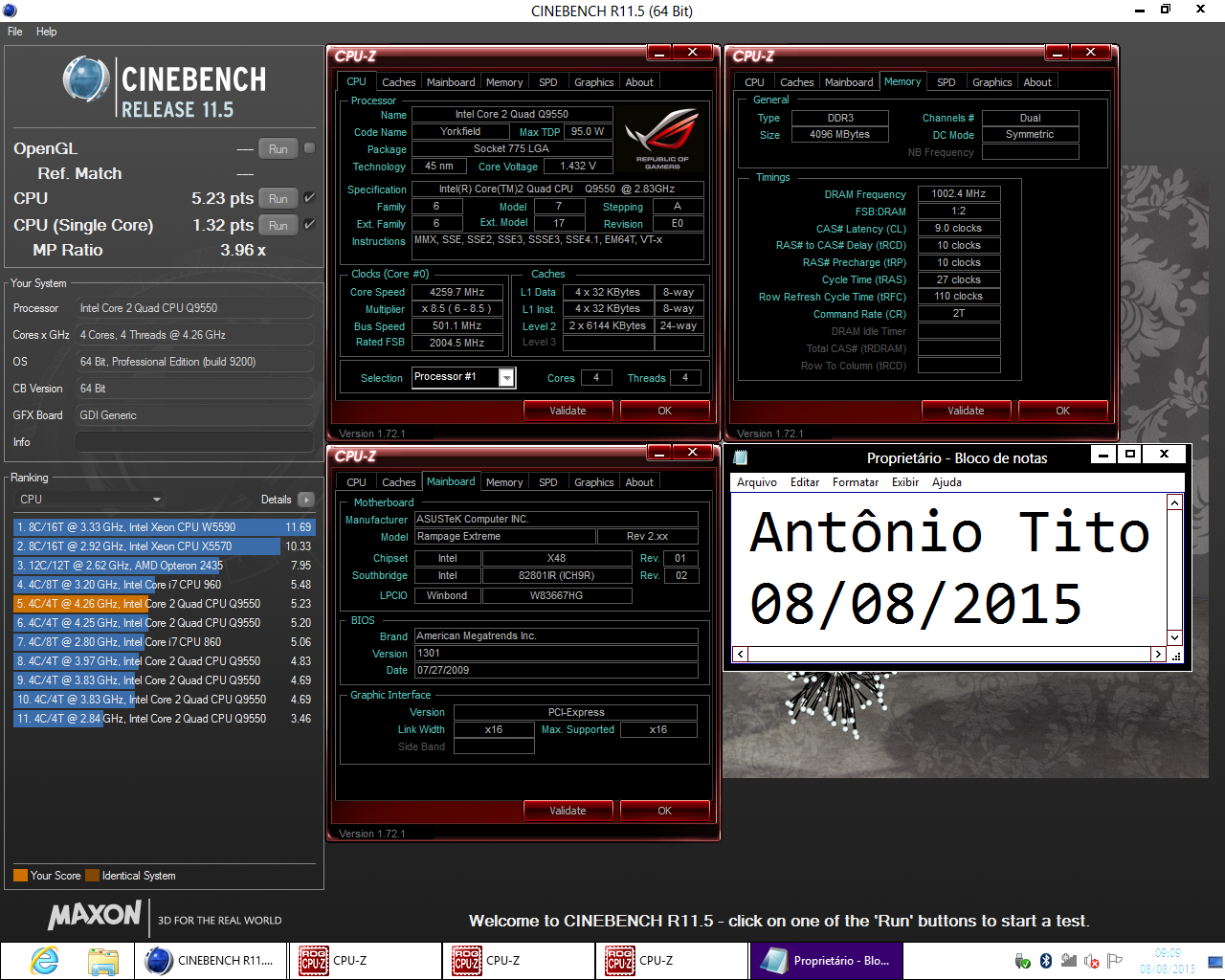Click OK in the CPU-Z Mainboard window
This screenshot has height=980, width=1225.
[x=664, y=811]
